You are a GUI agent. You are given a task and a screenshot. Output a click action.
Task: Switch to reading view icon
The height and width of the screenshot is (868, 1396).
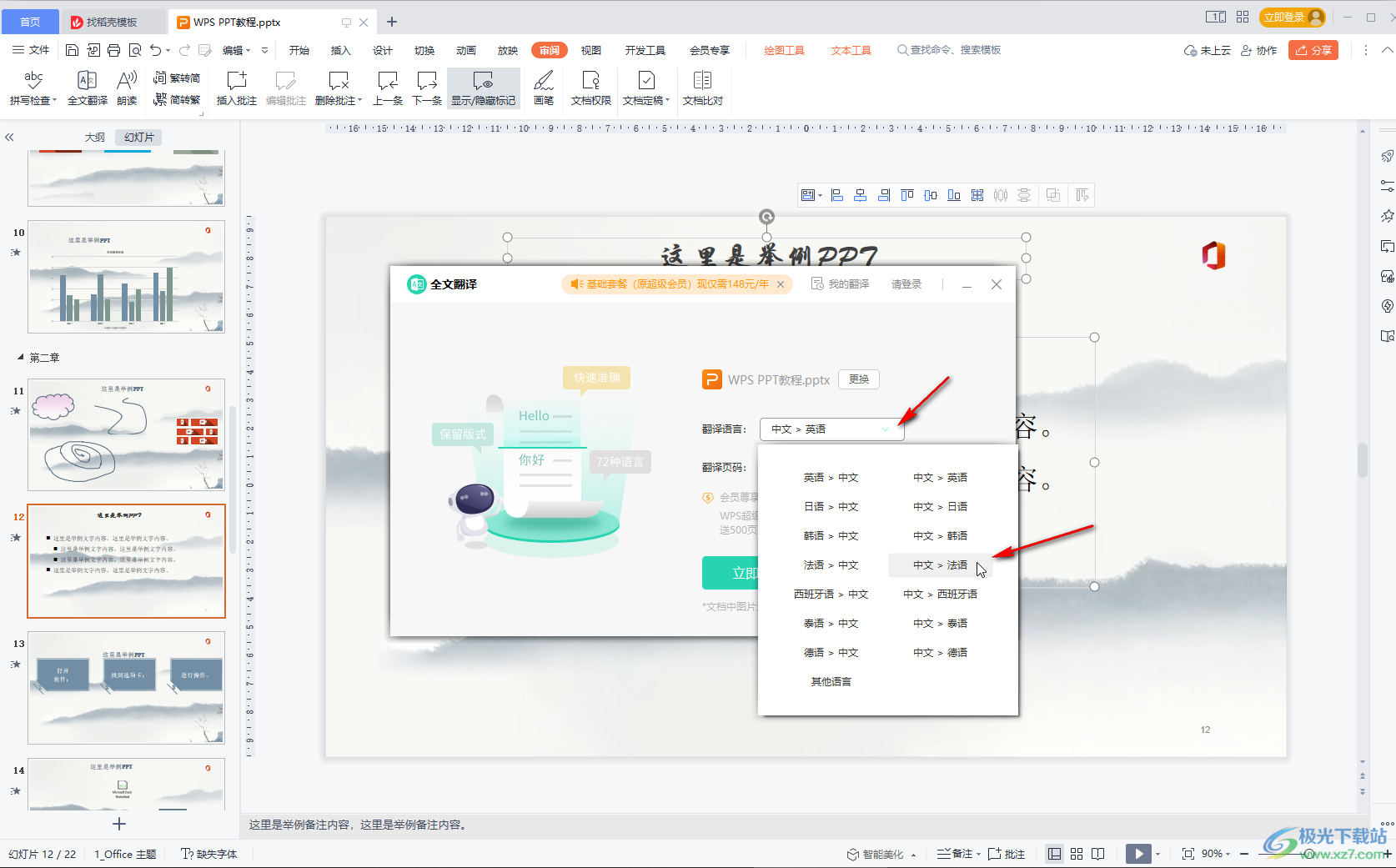1098,854
